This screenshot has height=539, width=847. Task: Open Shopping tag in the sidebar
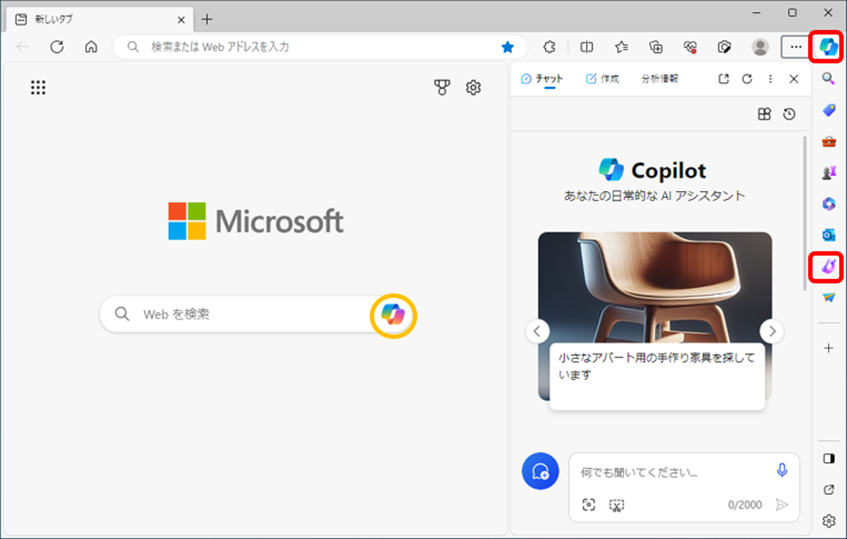(828, 110)
